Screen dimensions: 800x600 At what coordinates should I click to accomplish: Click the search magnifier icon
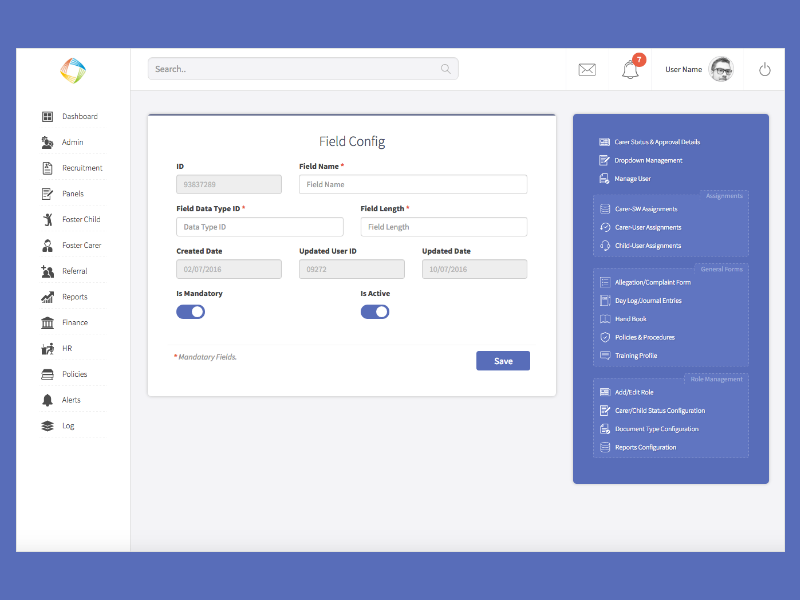pos(445,69)
